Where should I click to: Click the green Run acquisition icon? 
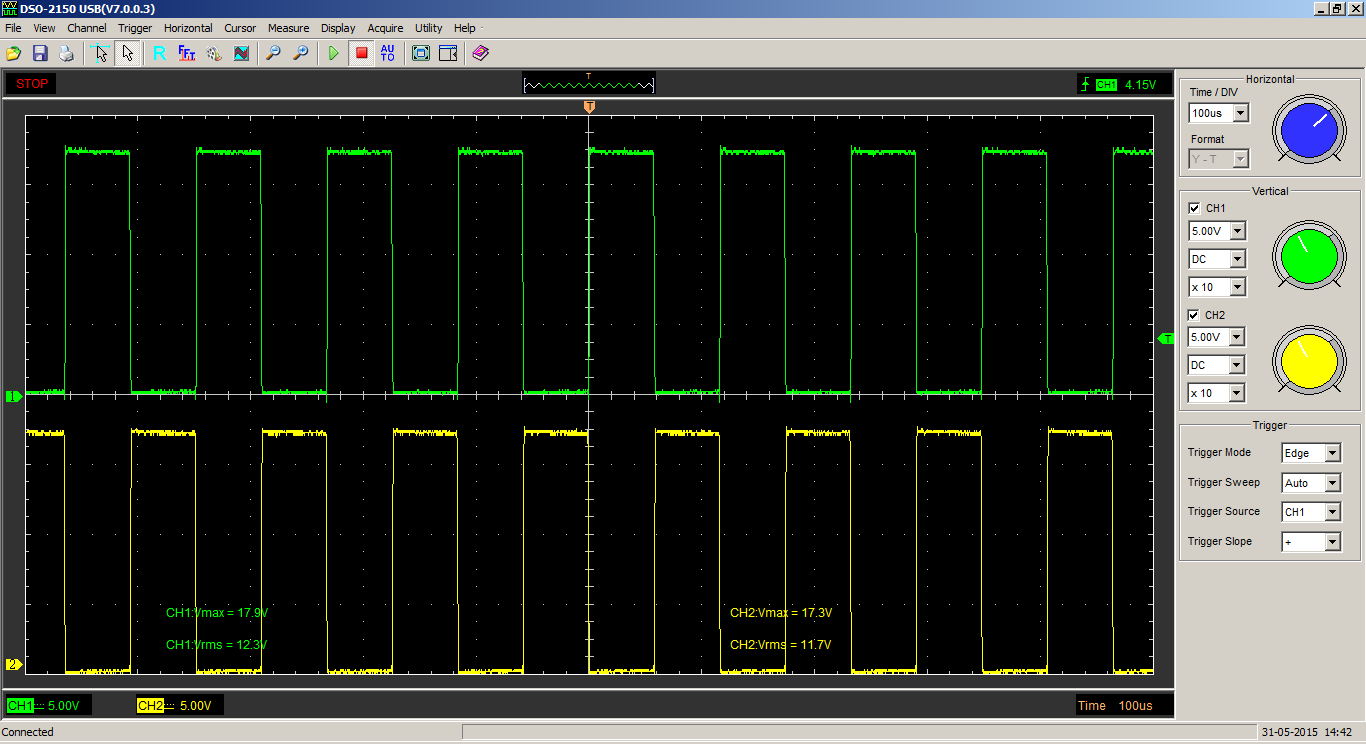pos(334,53)
